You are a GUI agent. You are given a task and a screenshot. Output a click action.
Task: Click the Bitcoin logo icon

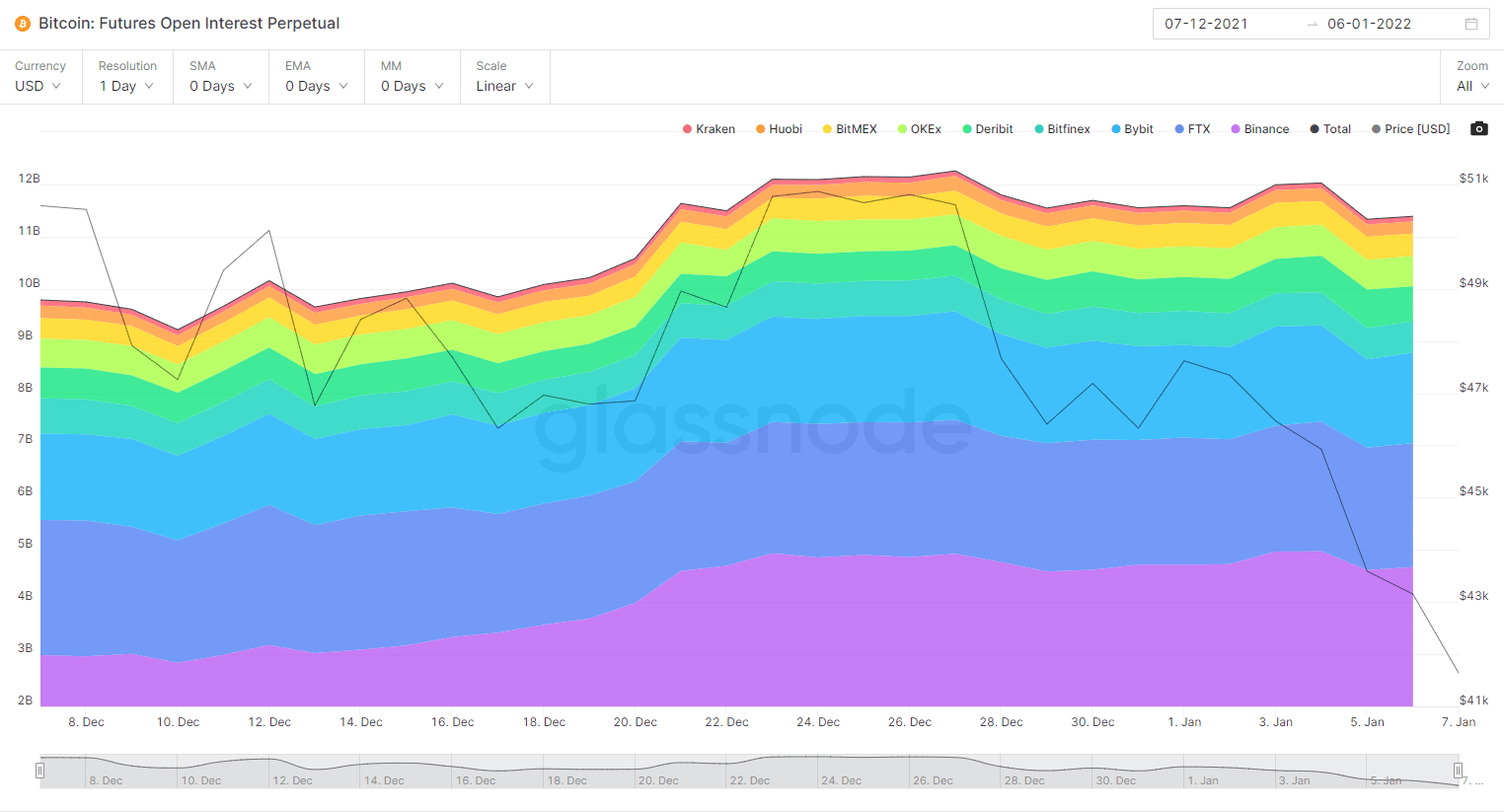[23, 24]
